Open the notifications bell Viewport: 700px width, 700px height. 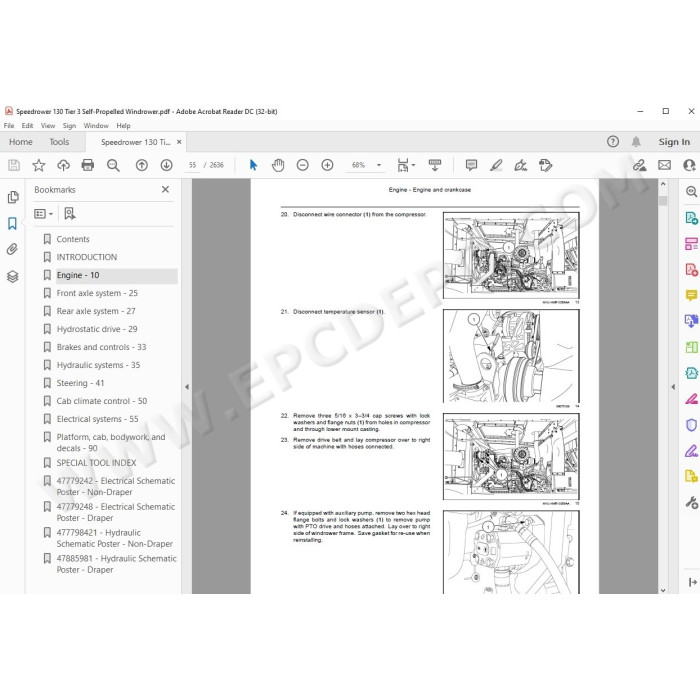click(x=636, y=142)
